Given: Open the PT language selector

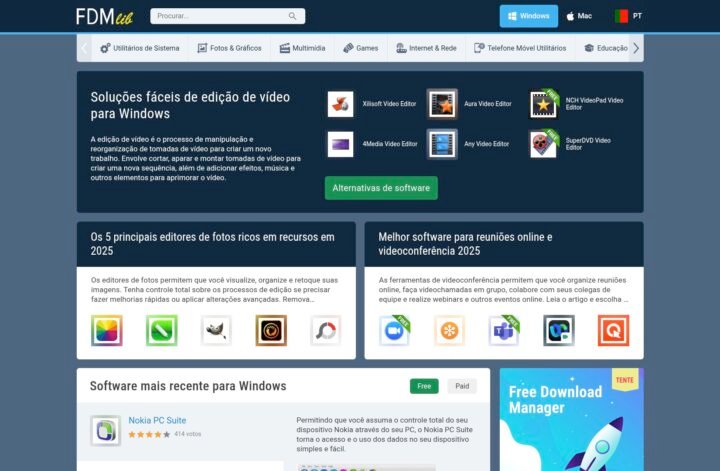Looking at the screenshot, I should 628,16.
